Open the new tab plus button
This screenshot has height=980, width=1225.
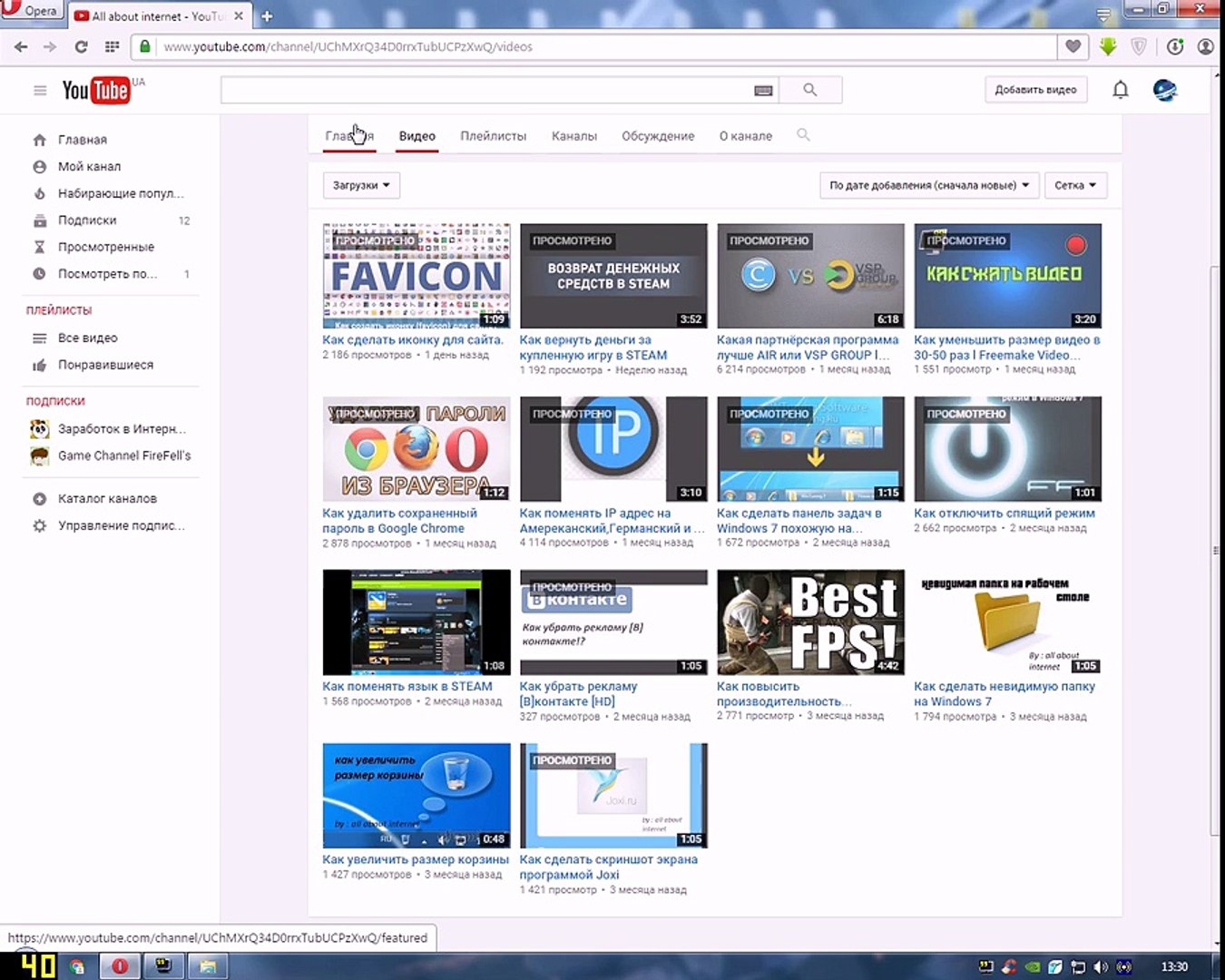click(x=267, y=16)
